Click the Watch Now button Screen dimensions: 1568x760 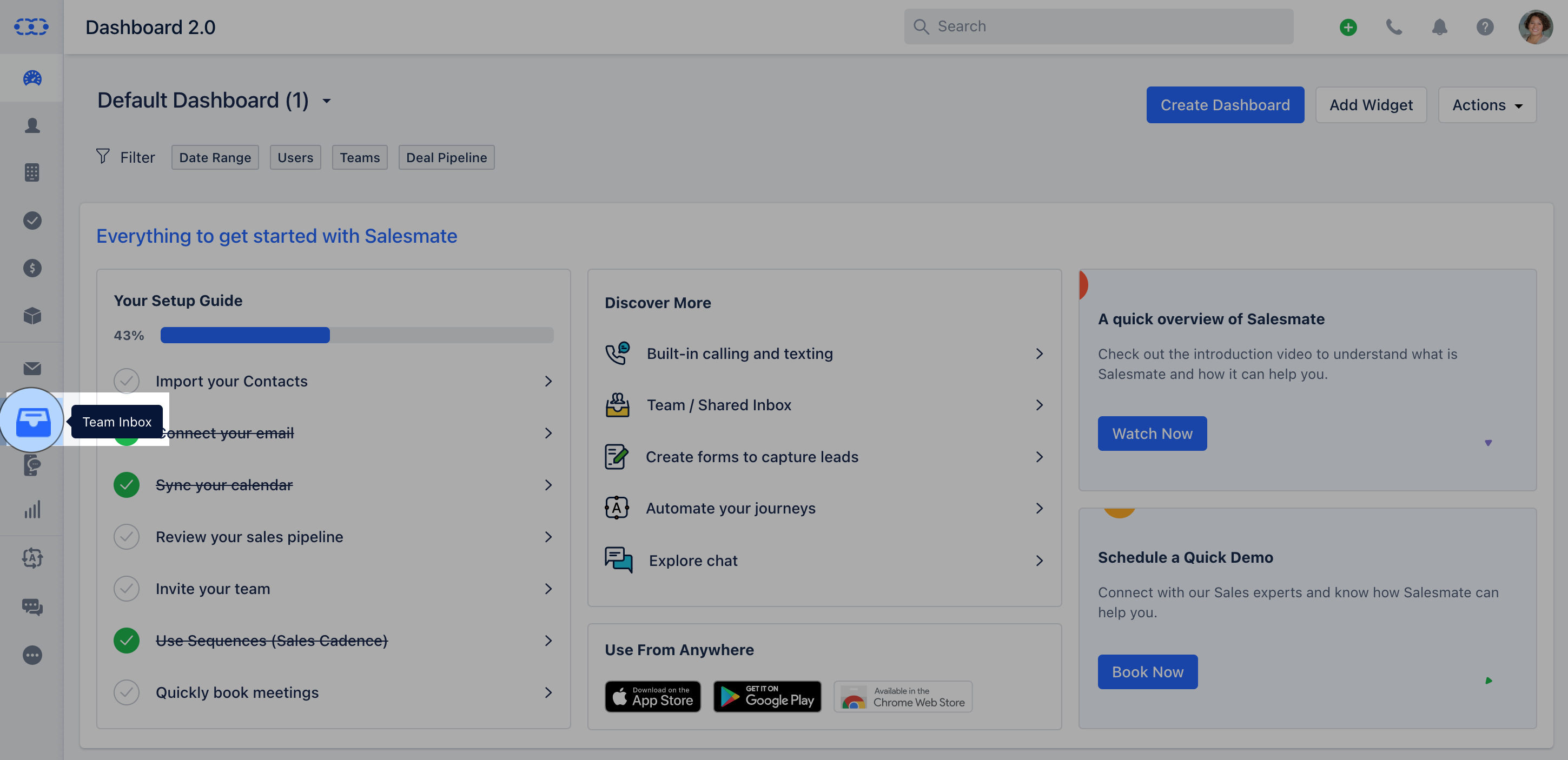pos(1152,433)
